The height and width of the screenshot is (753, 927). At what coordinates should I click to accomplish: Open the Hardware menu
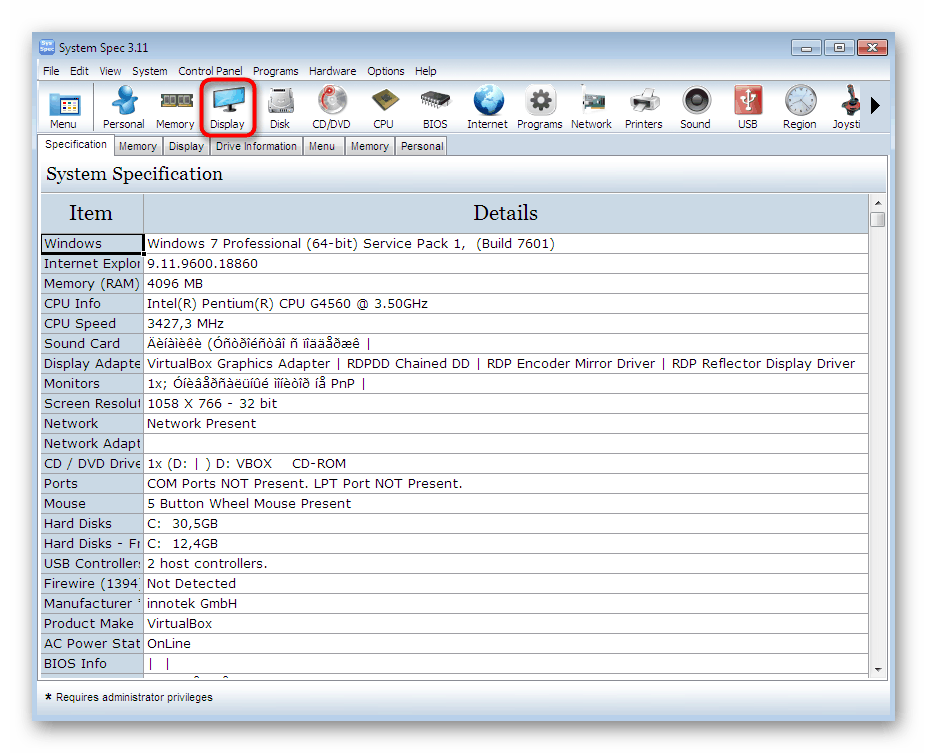(332, 71)
